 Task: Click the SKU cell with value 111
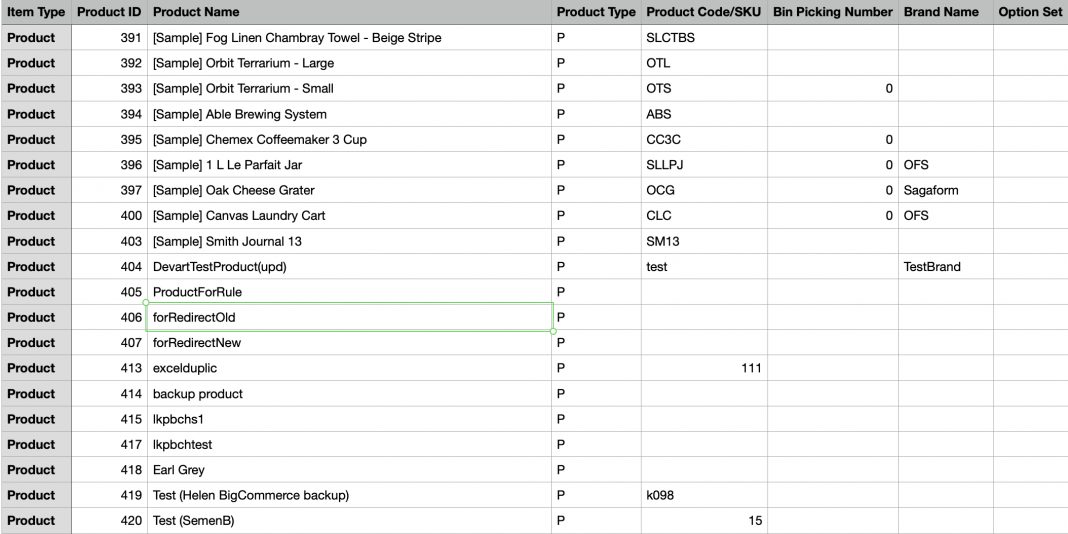coord(704,368)
